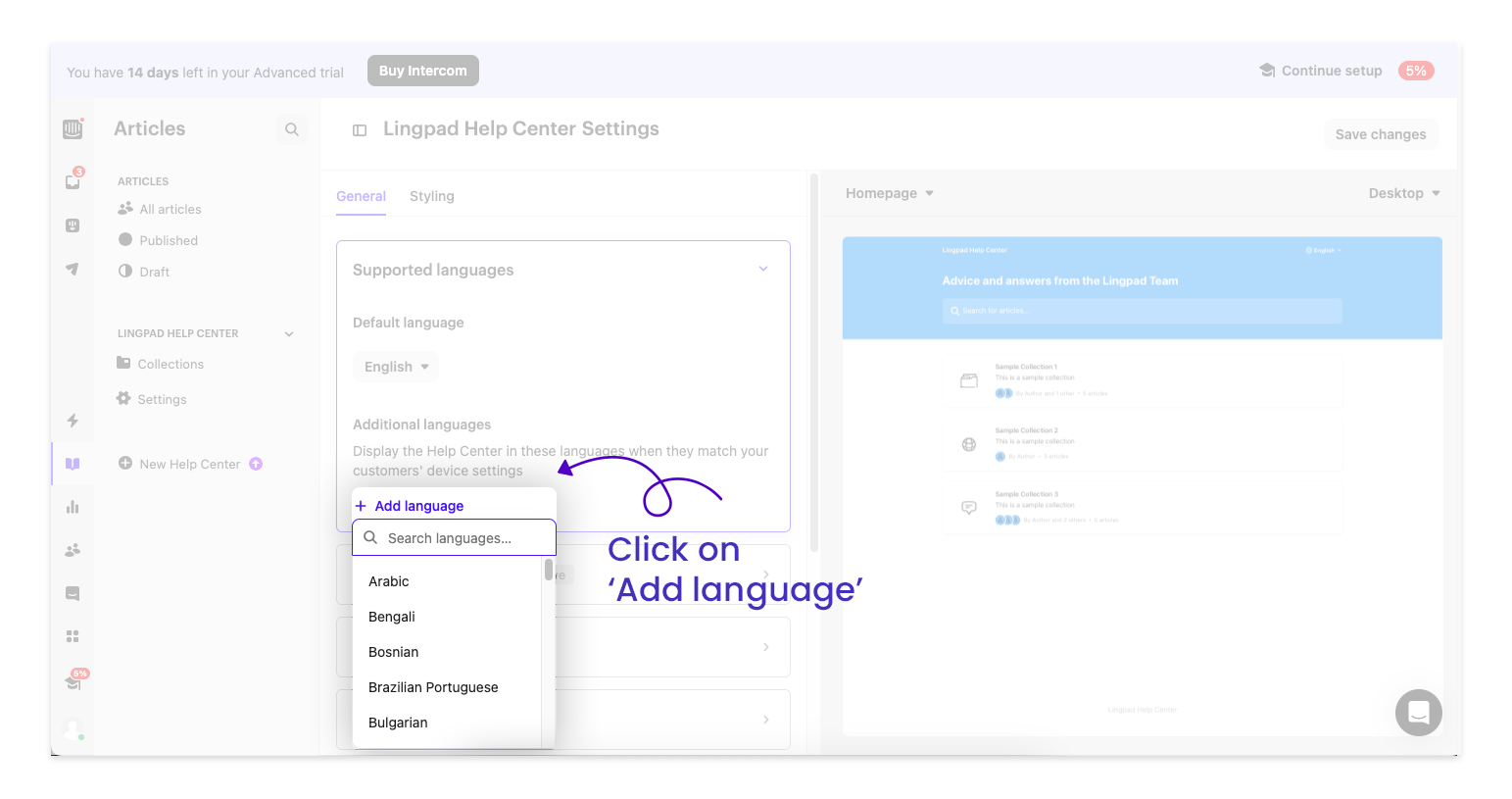Open the Homepage preview dropdown
The height and width of the screenshot is (799, 1512).
point(890,193)
